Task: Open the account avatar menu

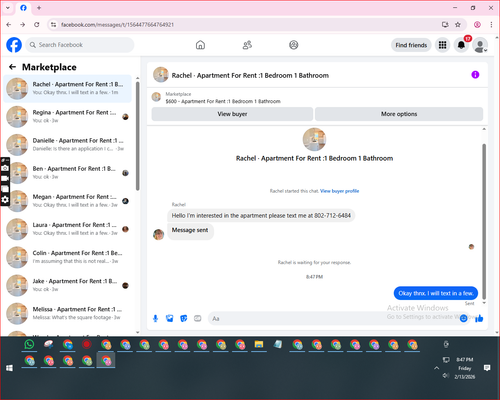Action: tap(480, 45)
